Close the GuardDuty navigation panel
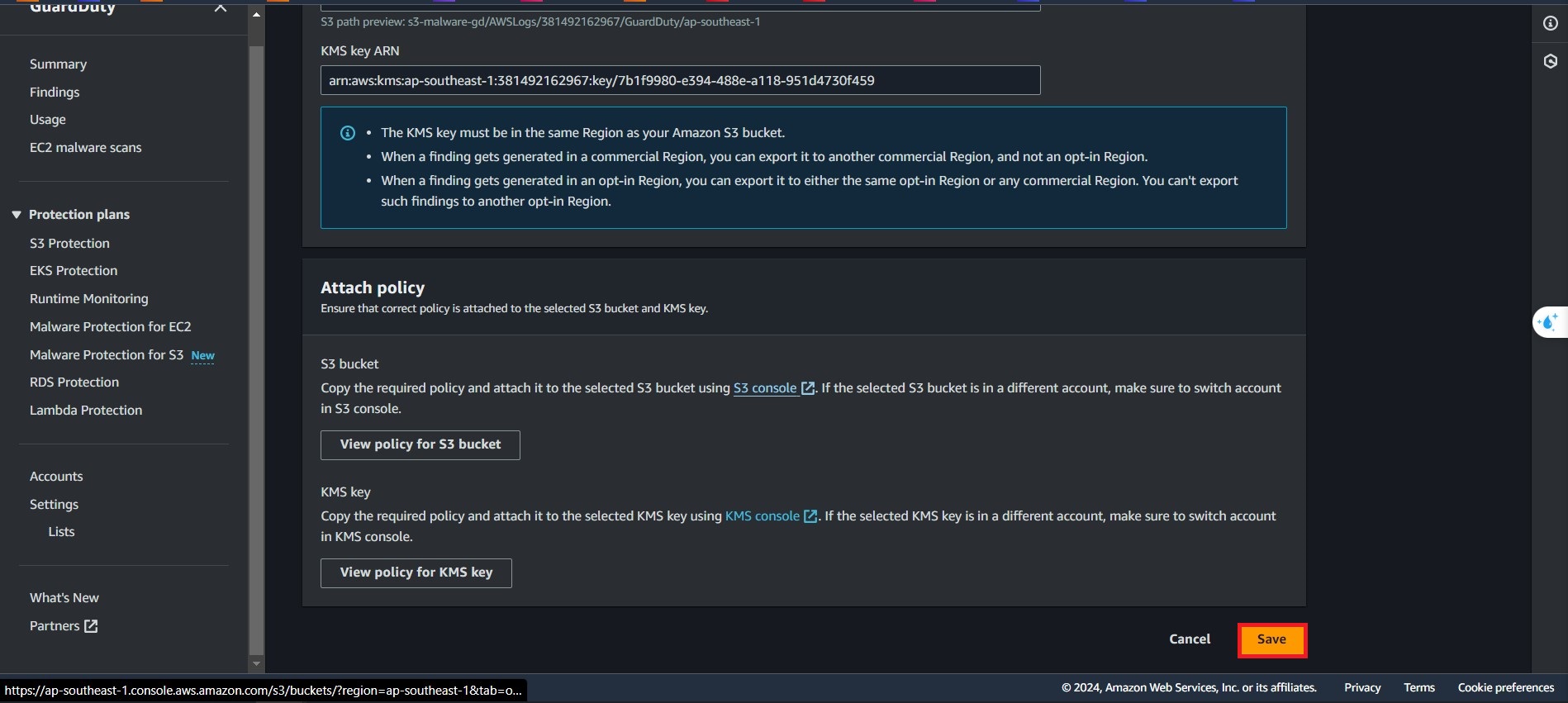The image size is (1568, 703). coord(220,8)
